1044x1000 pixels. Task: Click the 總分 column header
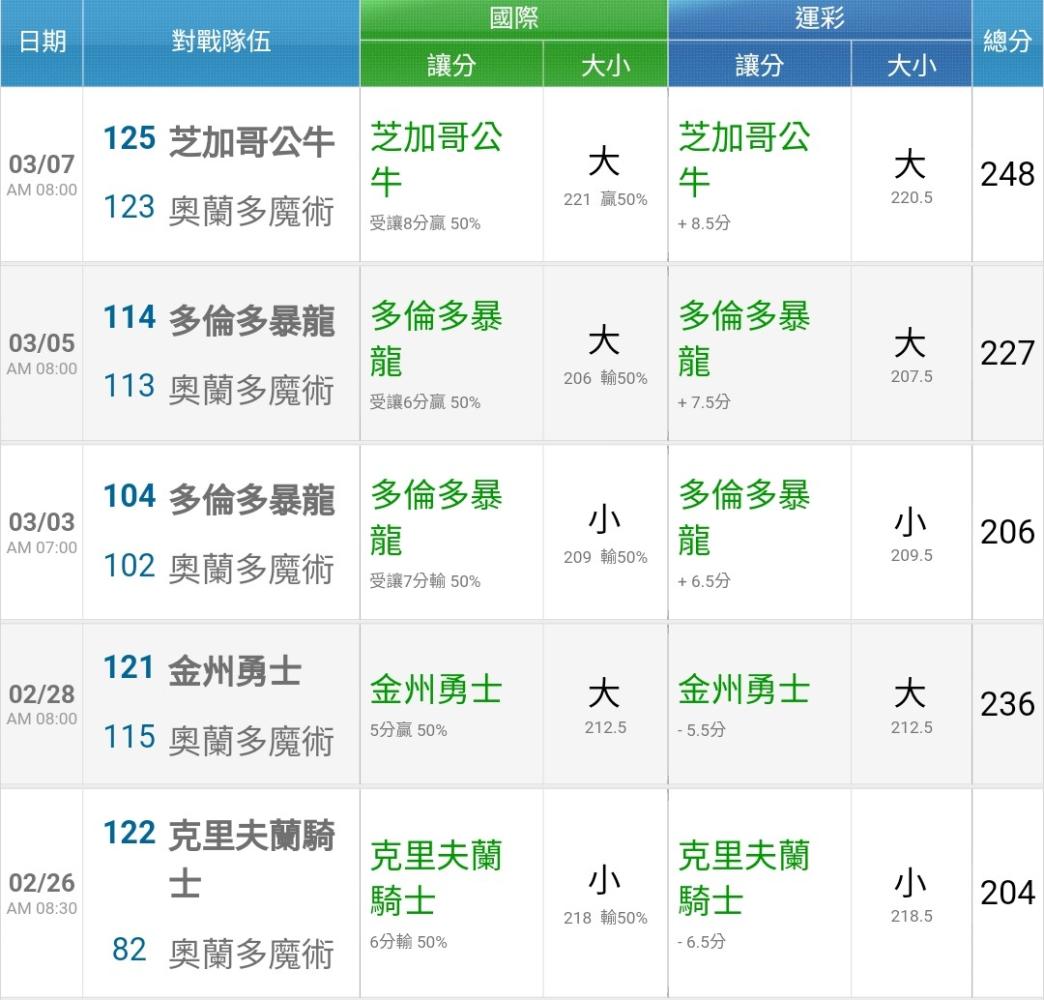pyautogui.click(x=1007, y=42)
